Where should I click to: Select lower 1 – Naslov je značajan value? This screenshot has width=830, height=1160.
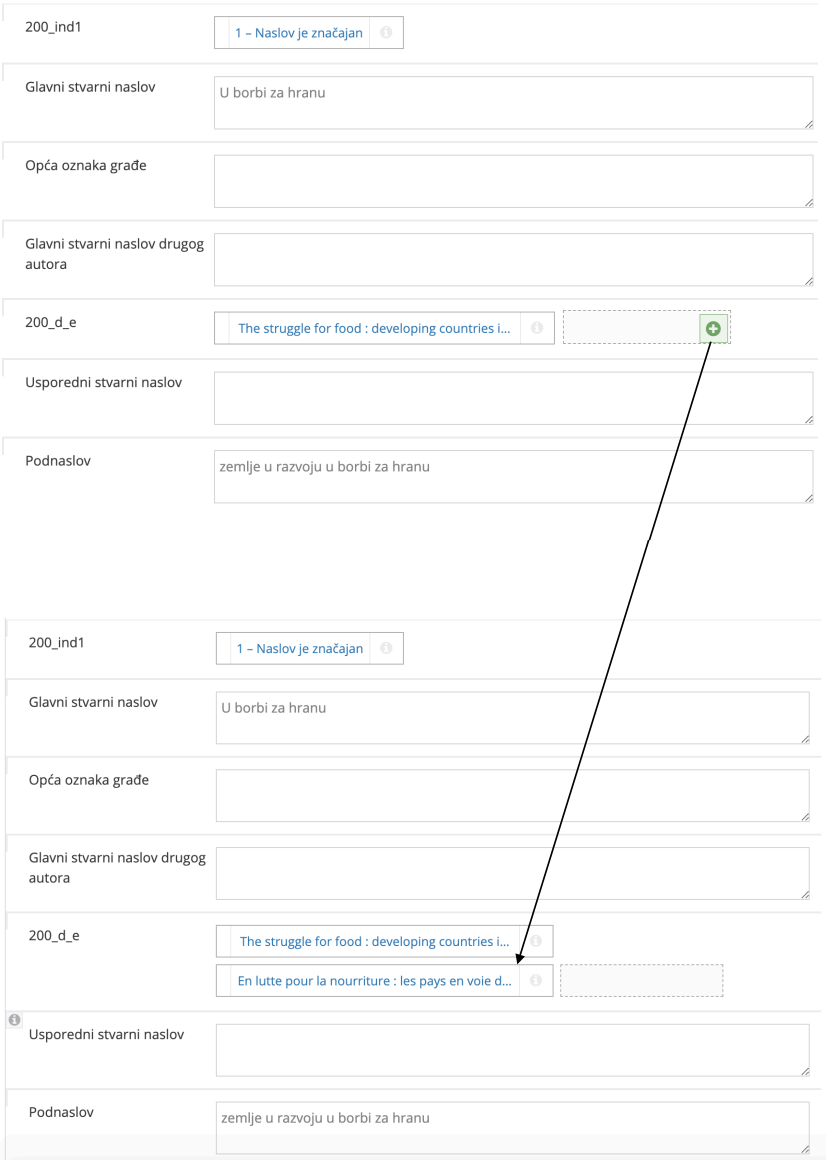click(300, 648)
